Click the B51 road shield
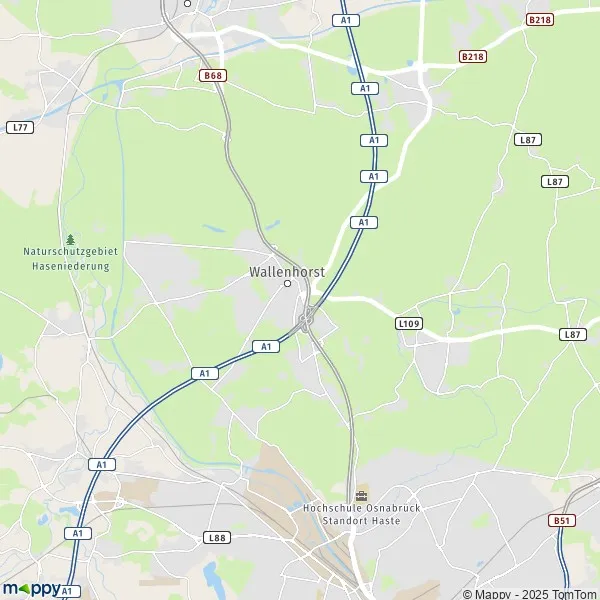600x600 pixels. pyautogui.click(x=562, y=520)
